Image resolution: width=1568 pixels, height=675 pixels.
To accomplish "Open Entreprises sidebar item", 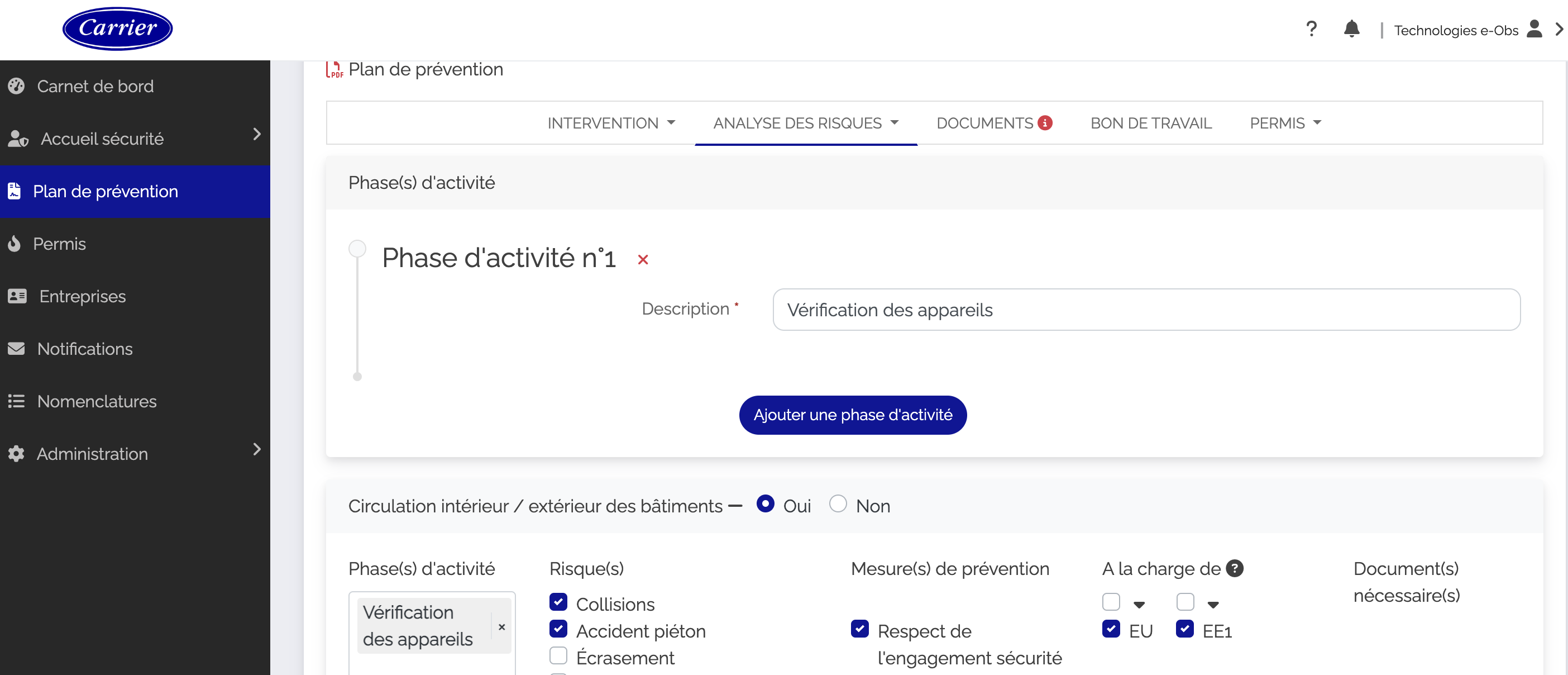I will click(x=135, y=296).
